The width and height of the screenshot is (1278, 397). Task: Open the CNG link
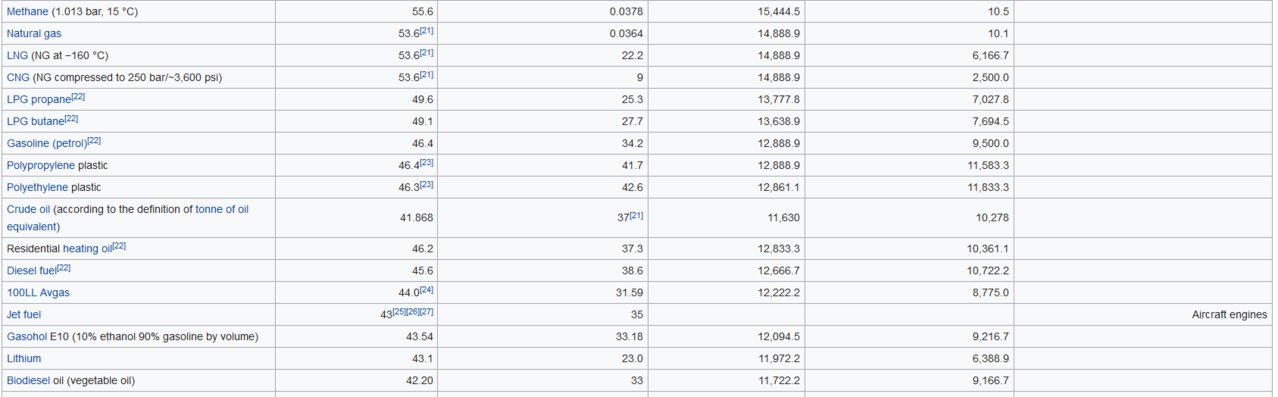pyautogui.click(x=18, y=78)
